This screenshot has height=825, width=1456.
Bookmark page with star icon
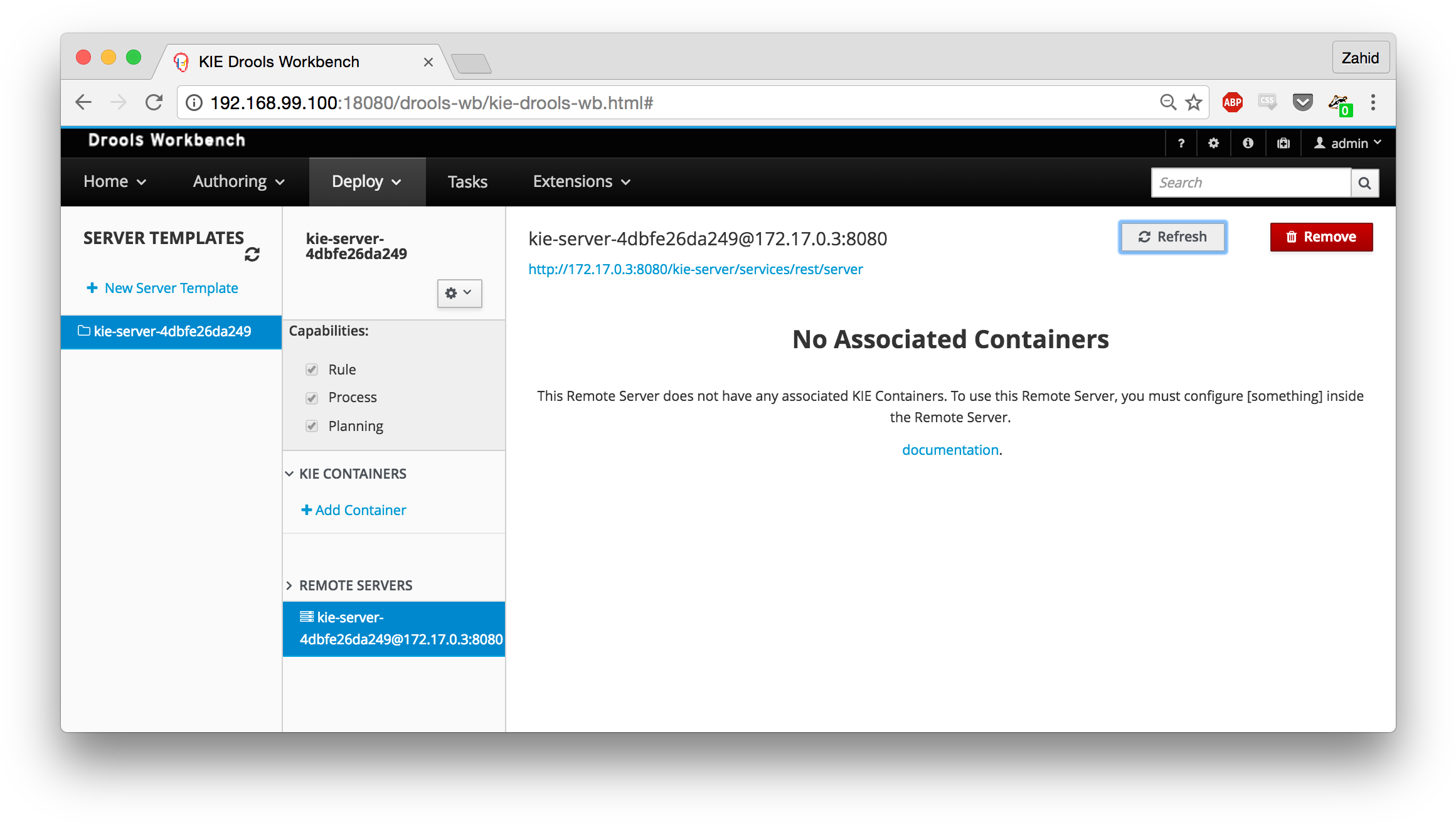[x=1193, y=102]
